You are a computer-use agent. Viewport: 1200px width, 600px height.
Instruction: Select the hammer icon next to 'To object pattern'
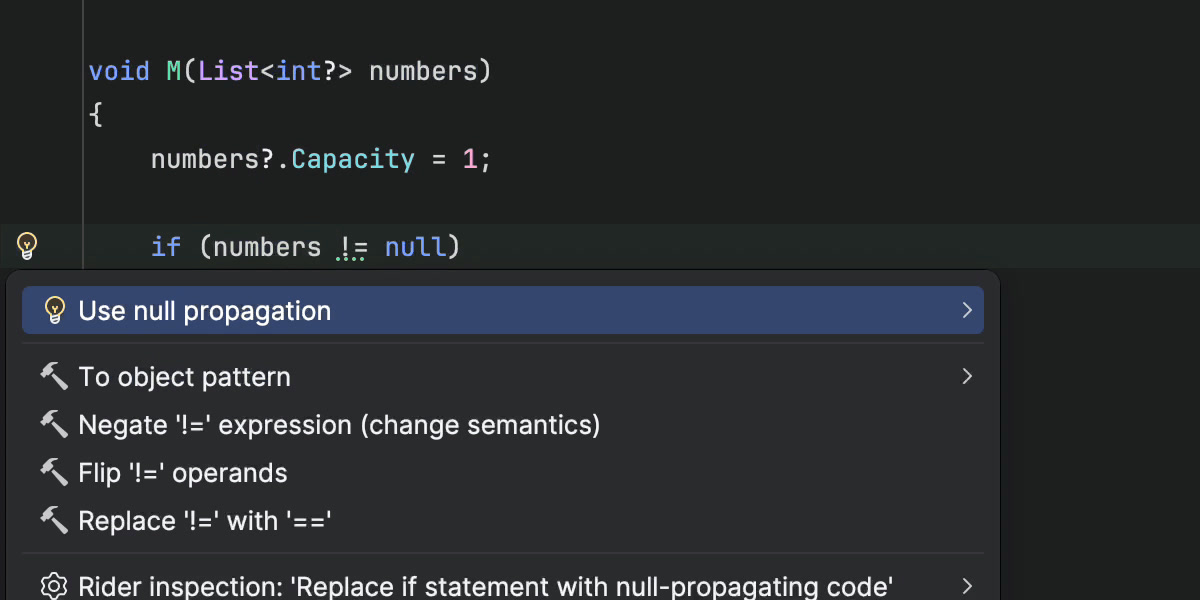pos(55,377)
